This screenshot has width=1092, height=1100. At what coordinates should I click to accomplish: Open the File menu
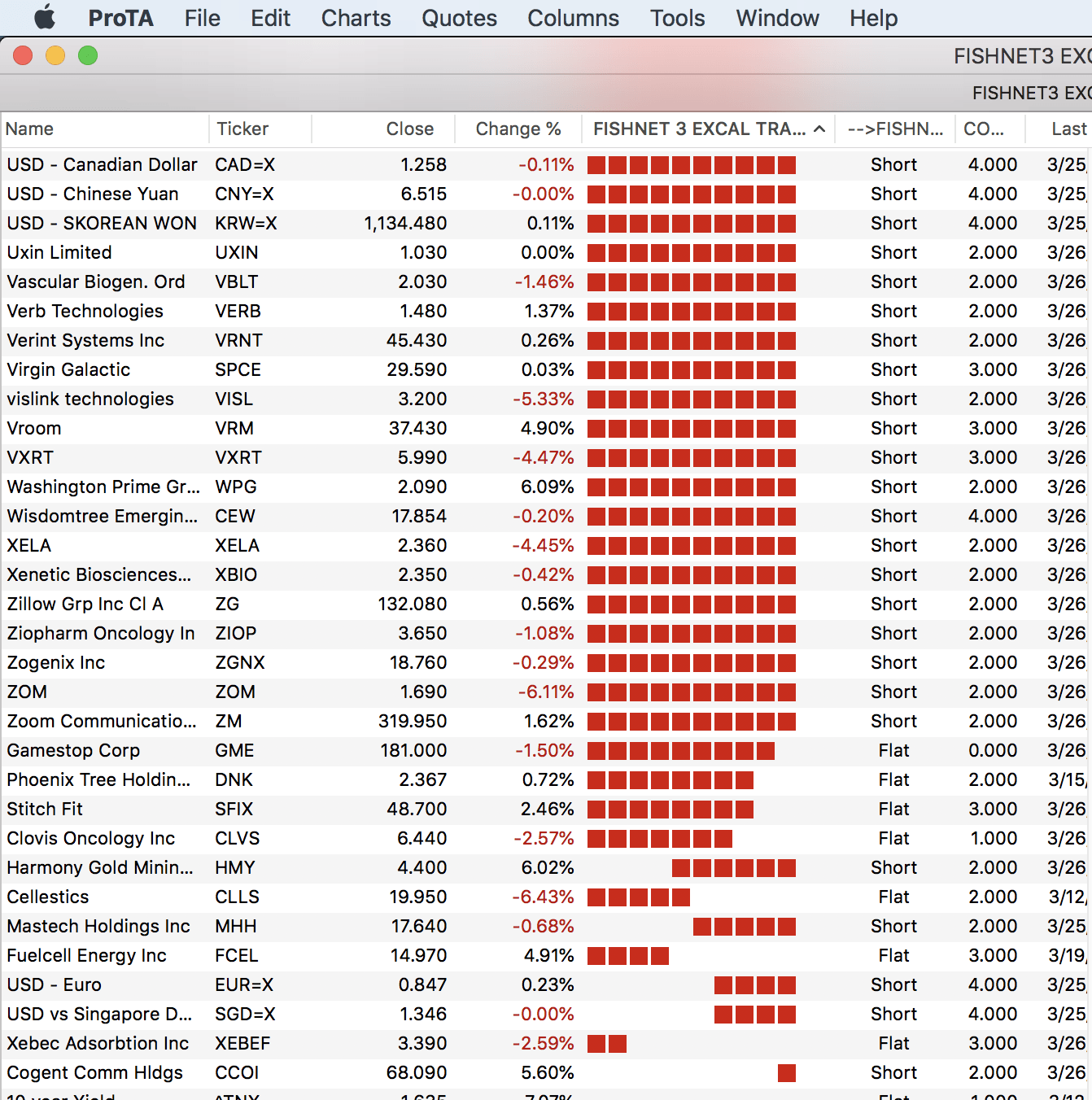[202, 18]
